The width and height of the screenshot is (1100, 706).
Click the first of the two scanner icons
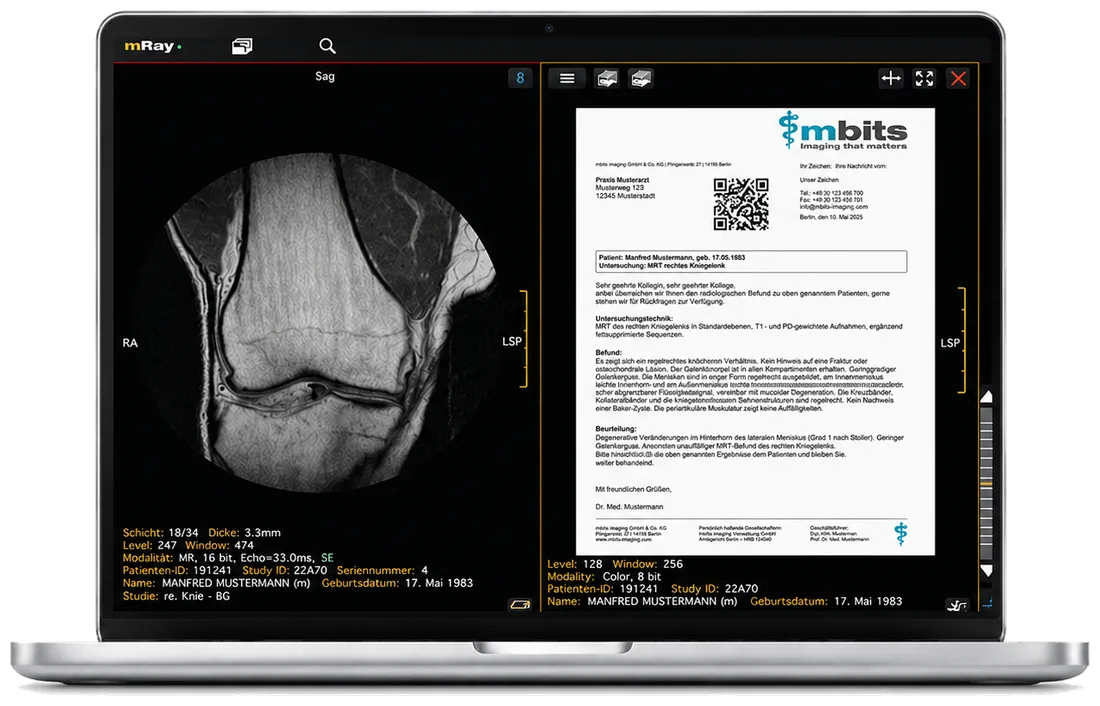[x=607, y=79]
